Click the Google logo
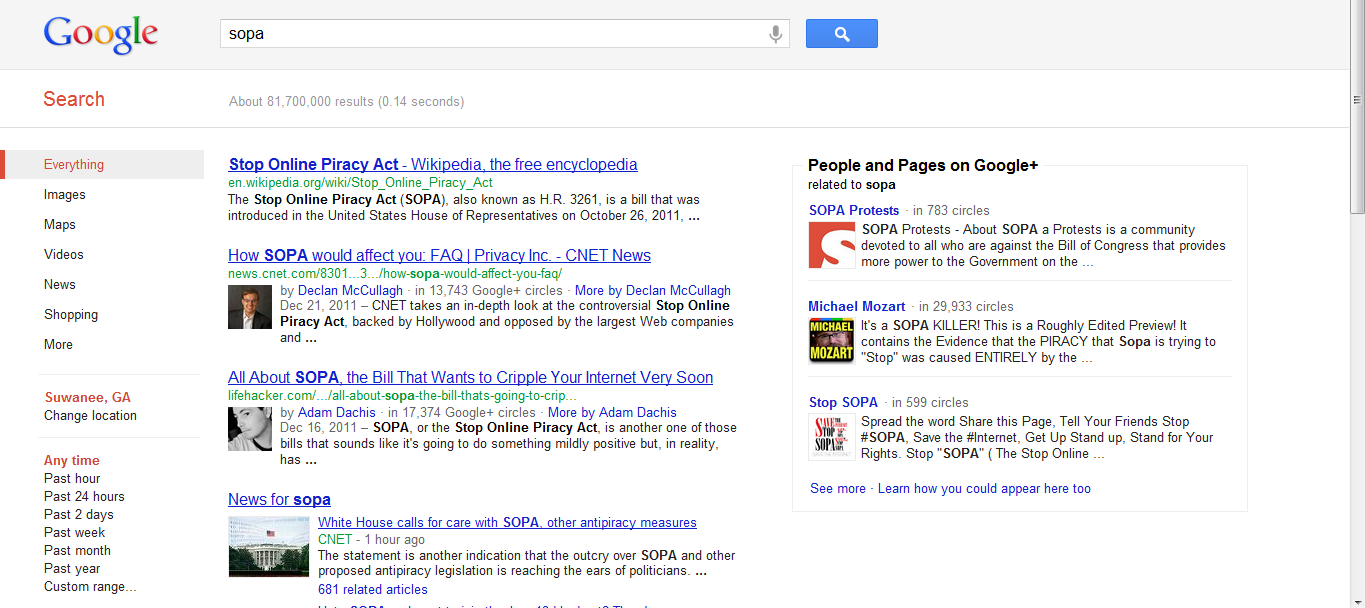This screenshot has height=608, width=1365. pos(101,34)
